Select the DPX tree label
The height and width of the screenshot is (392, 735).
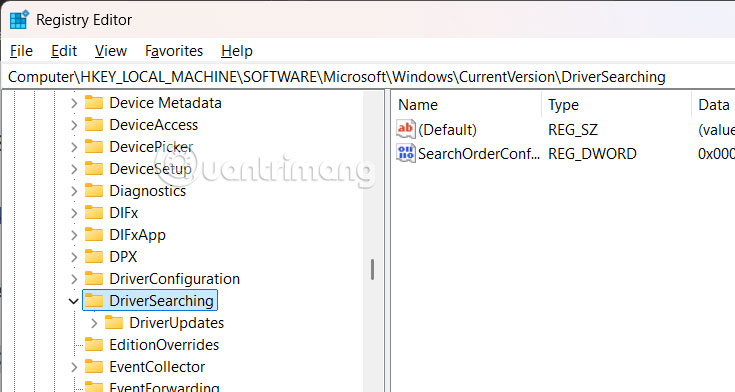[x=123, y=257]
